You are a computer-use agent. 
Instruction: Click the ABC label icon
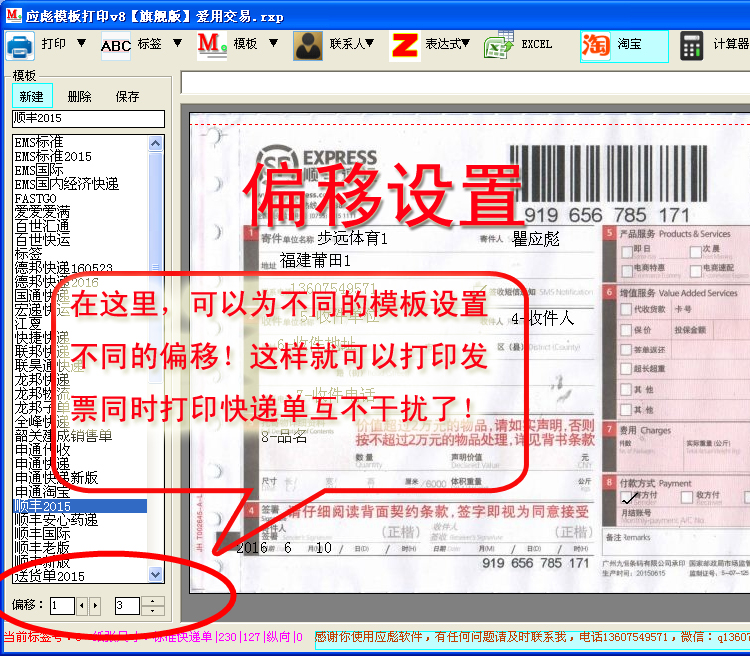coord(116,46)
